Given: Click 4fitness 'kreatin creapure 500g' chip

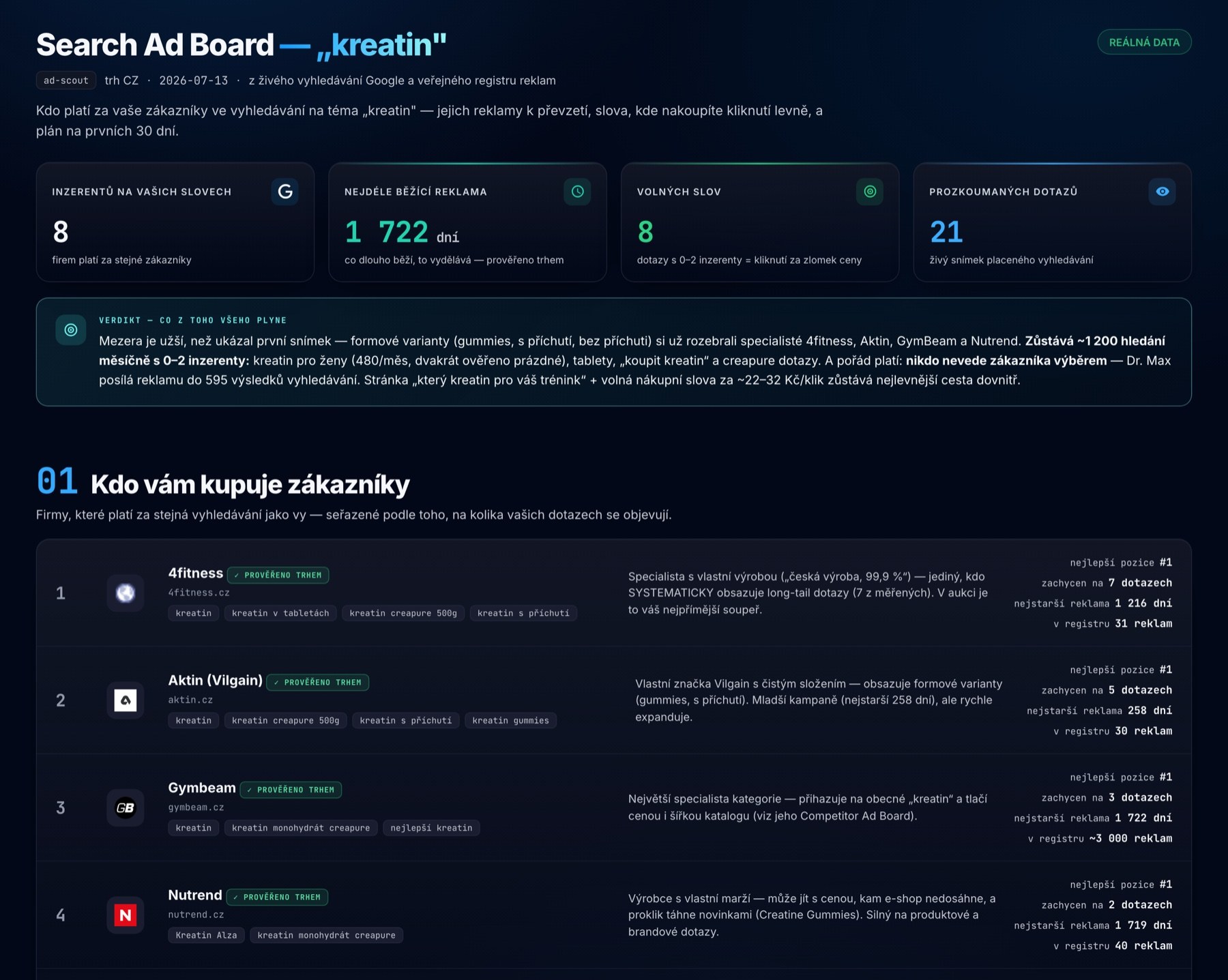Looking at the screenshot, I should pos(403,613).
